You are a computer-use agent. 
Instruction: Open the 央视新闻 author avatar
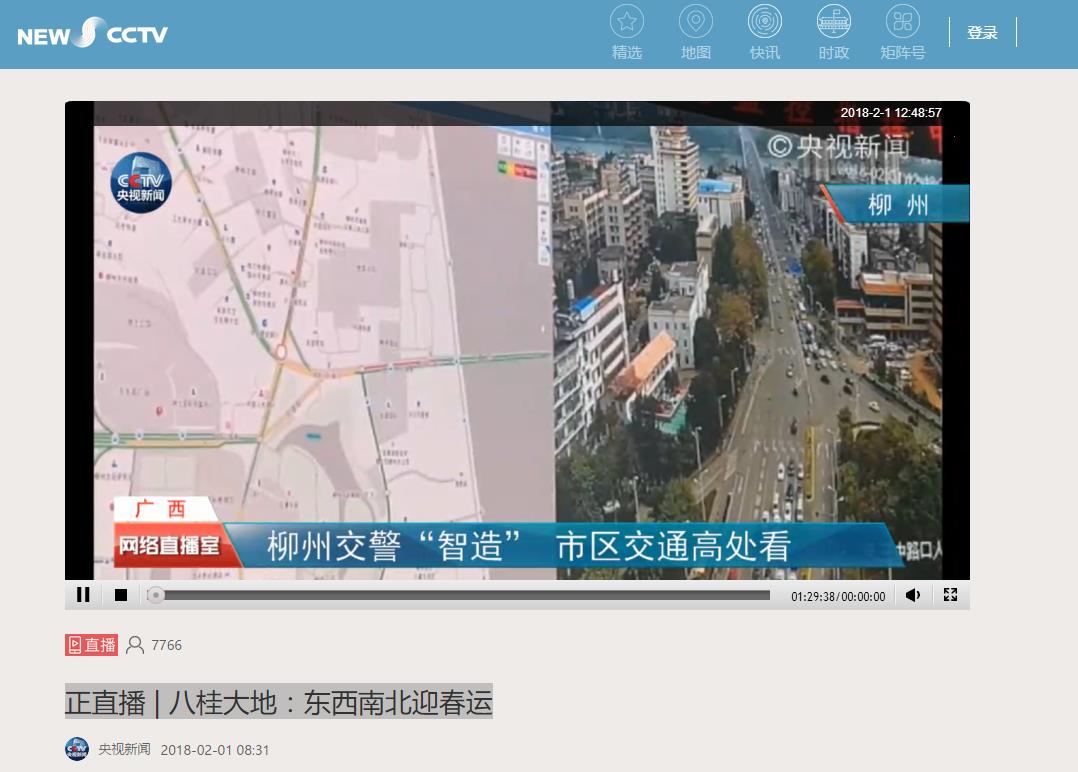pyautogui.click(x=76, y=749)
